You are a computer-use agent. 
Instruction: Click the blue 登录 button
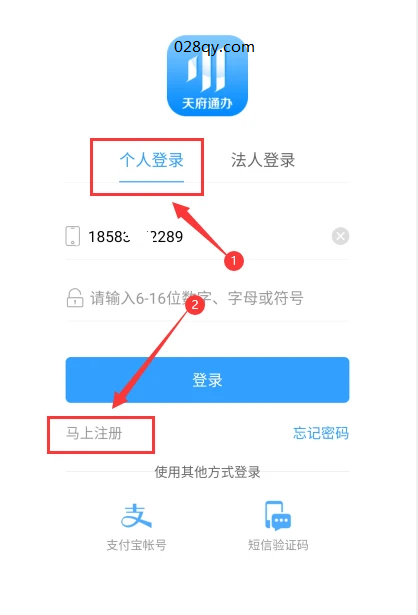point(207,380)
